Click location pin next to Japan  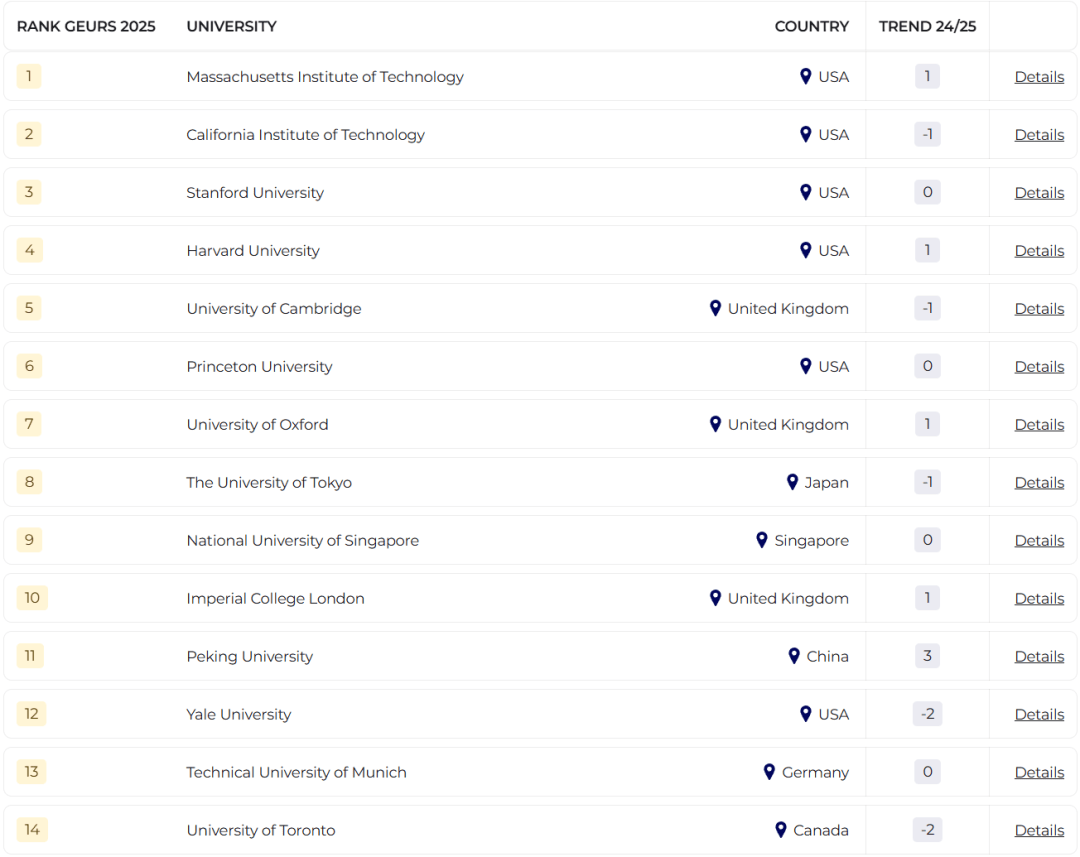point(792,482)
